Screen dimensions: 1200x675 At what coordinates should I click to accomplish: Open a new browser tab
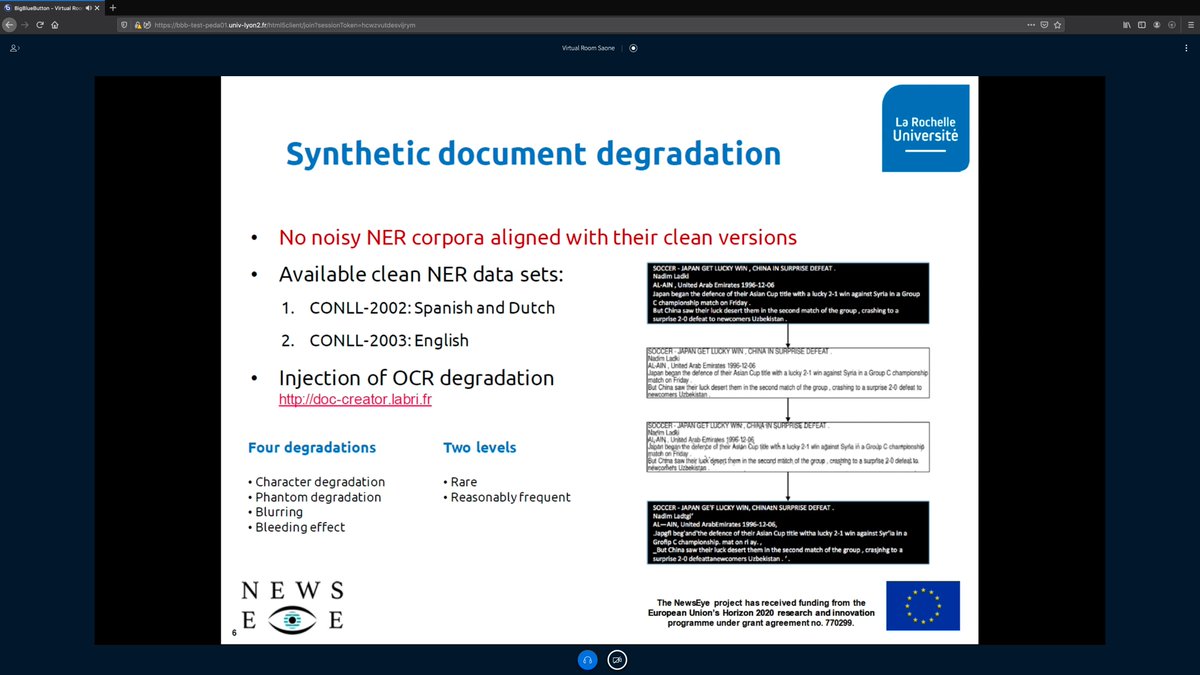(112, 7)
